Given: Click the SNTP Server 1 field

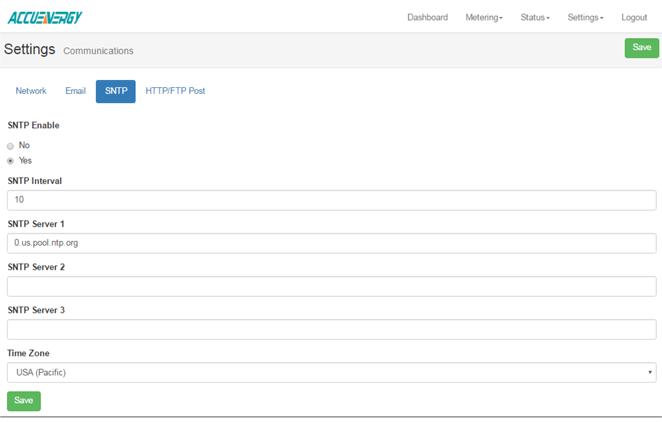Looking at the screenshot, I should click(x=331, y=243).
